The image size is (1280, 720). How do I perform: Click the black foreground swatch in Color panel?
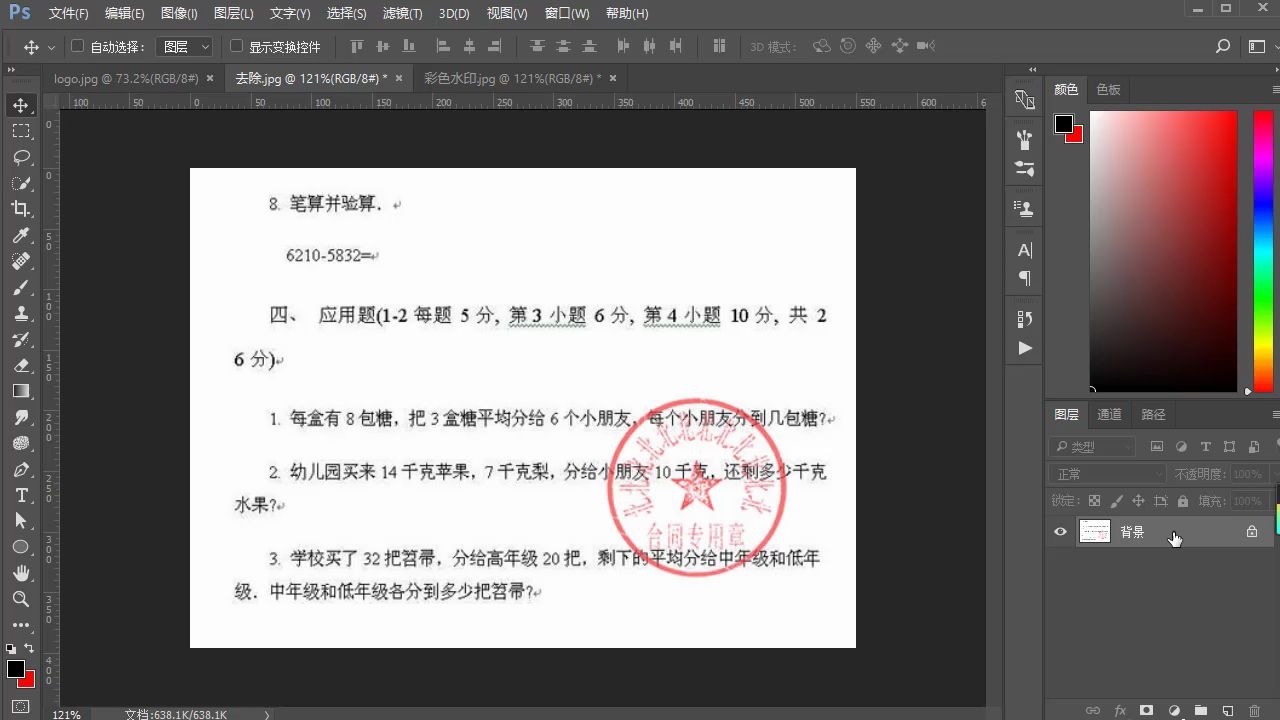pos(1064,125)
